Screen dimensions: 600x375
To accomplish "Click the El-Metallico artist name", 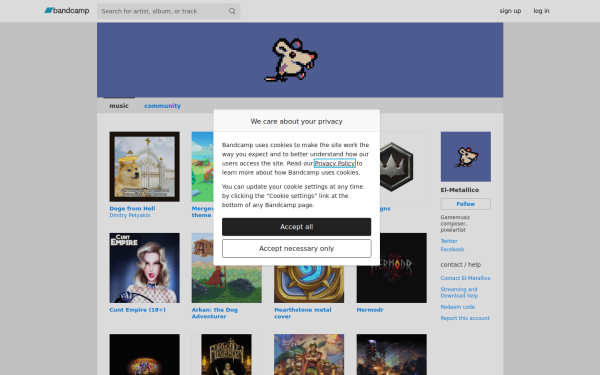I will (x=460, y=190).
